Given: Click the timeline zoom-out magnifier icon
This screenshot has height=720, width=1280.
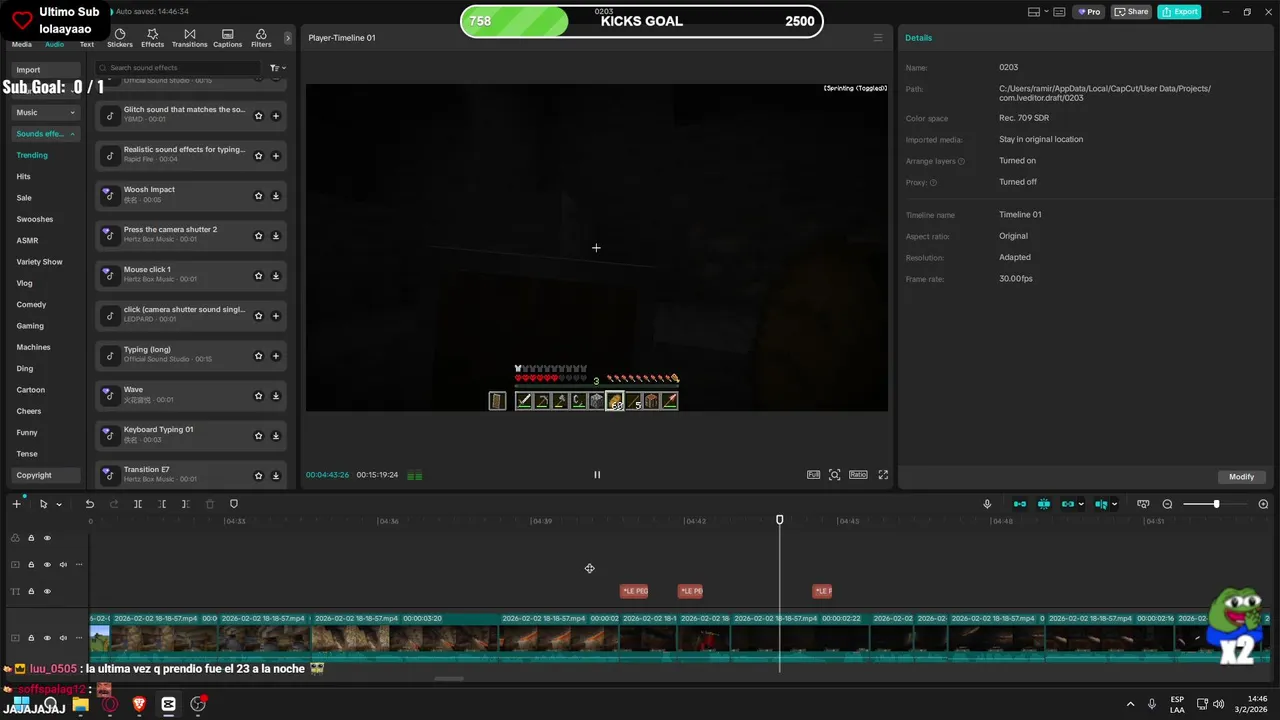Looking at the screenshot, I should [x=1167, y=504].
